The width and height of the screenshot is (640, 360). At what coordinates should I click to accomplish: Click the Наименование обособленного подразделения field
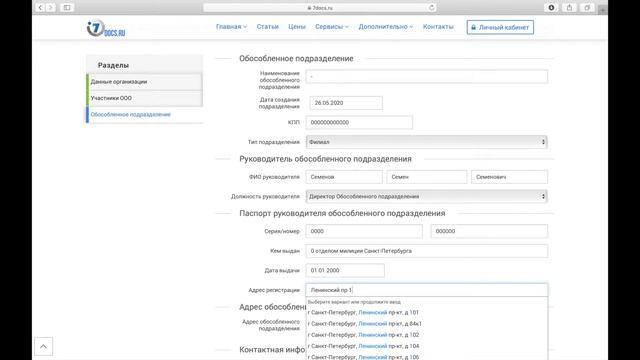(427, 76)
